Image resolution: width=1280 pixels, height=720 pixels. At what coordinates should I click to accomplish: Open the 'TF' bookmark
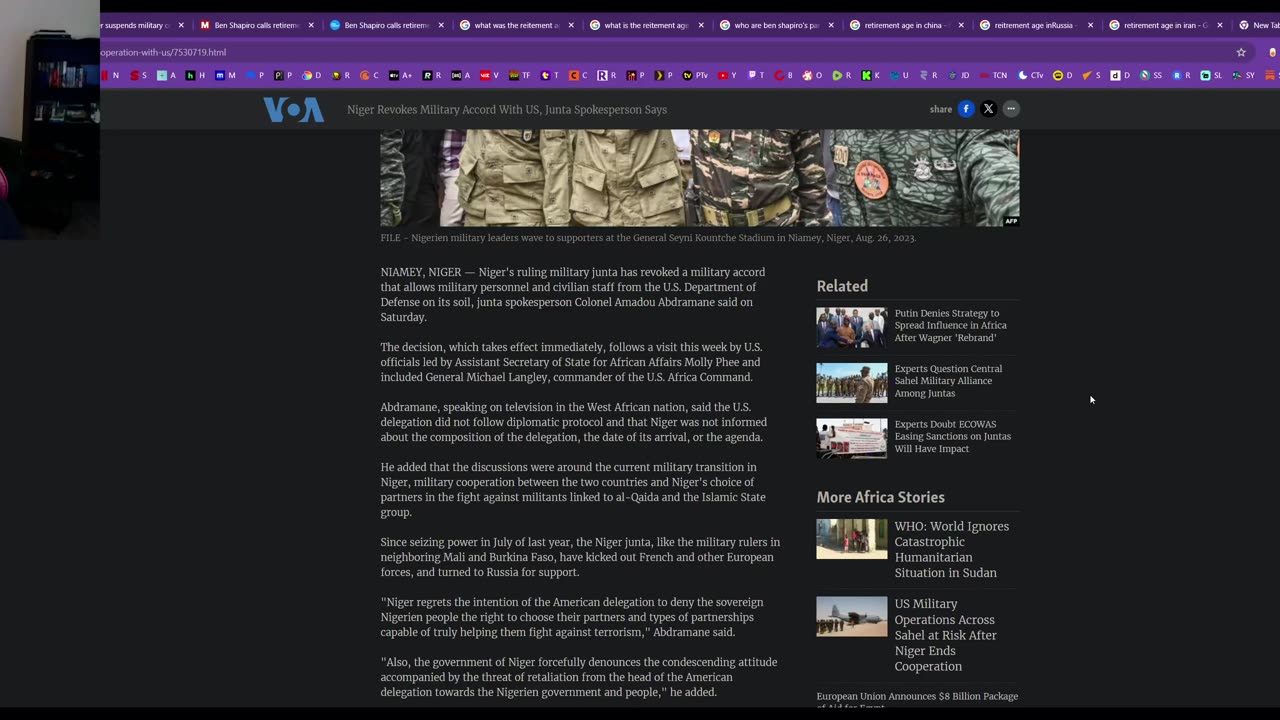click(520, 75)
